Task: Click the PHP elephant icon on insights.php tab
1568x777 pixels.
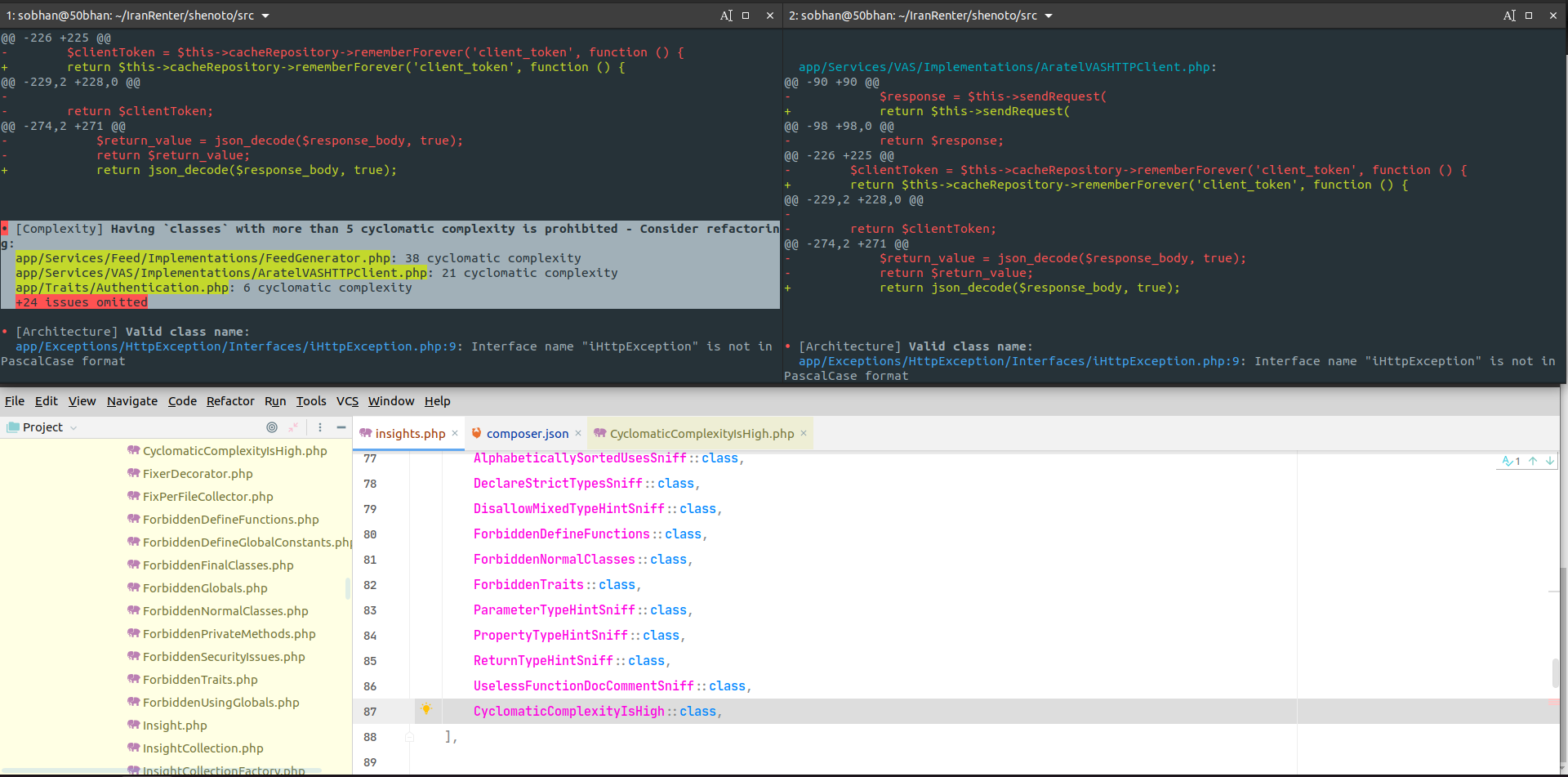Action: pos(365,433)
